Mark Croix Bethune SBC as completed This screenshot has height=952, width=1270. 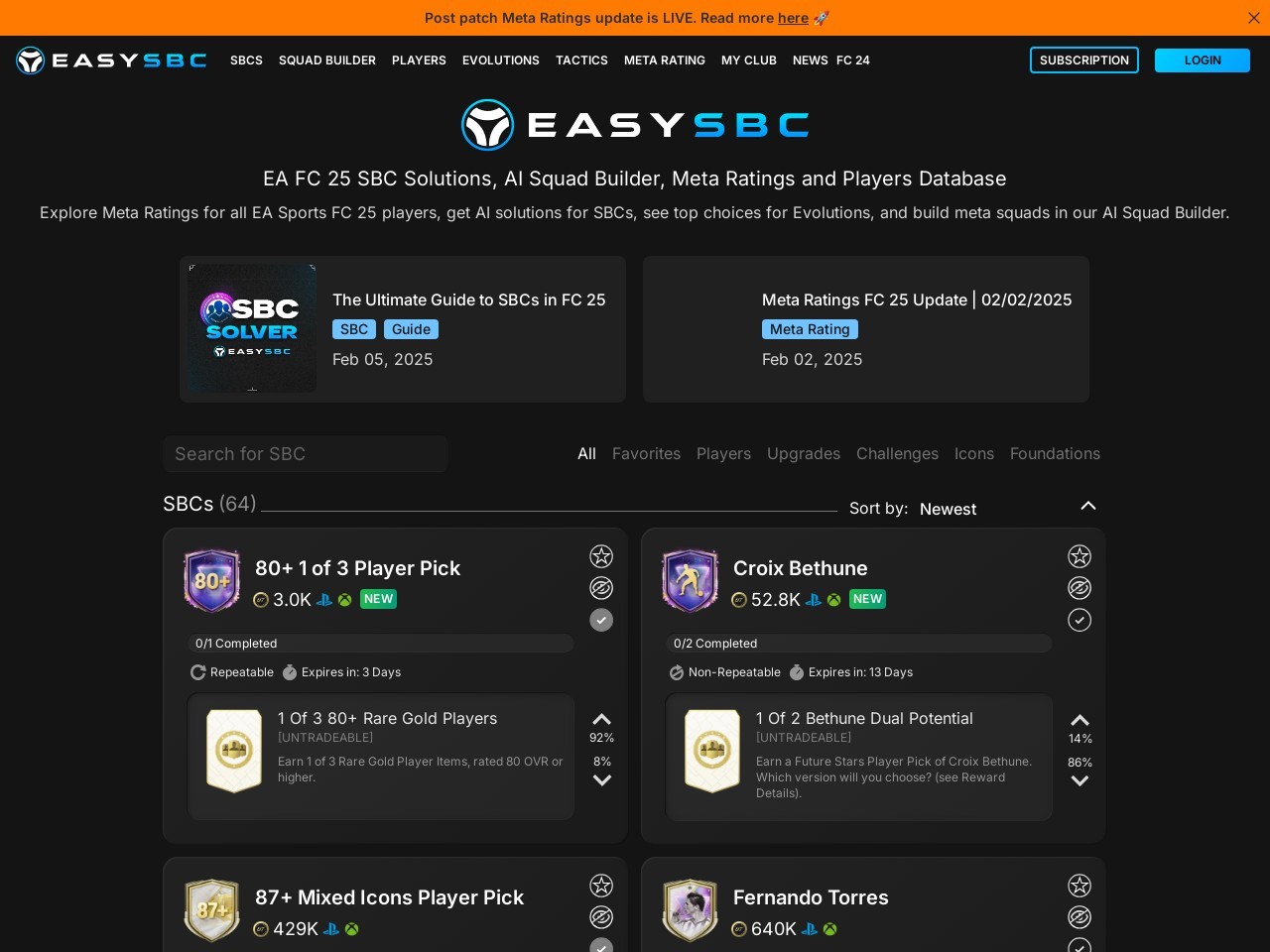click(1079, 620)
